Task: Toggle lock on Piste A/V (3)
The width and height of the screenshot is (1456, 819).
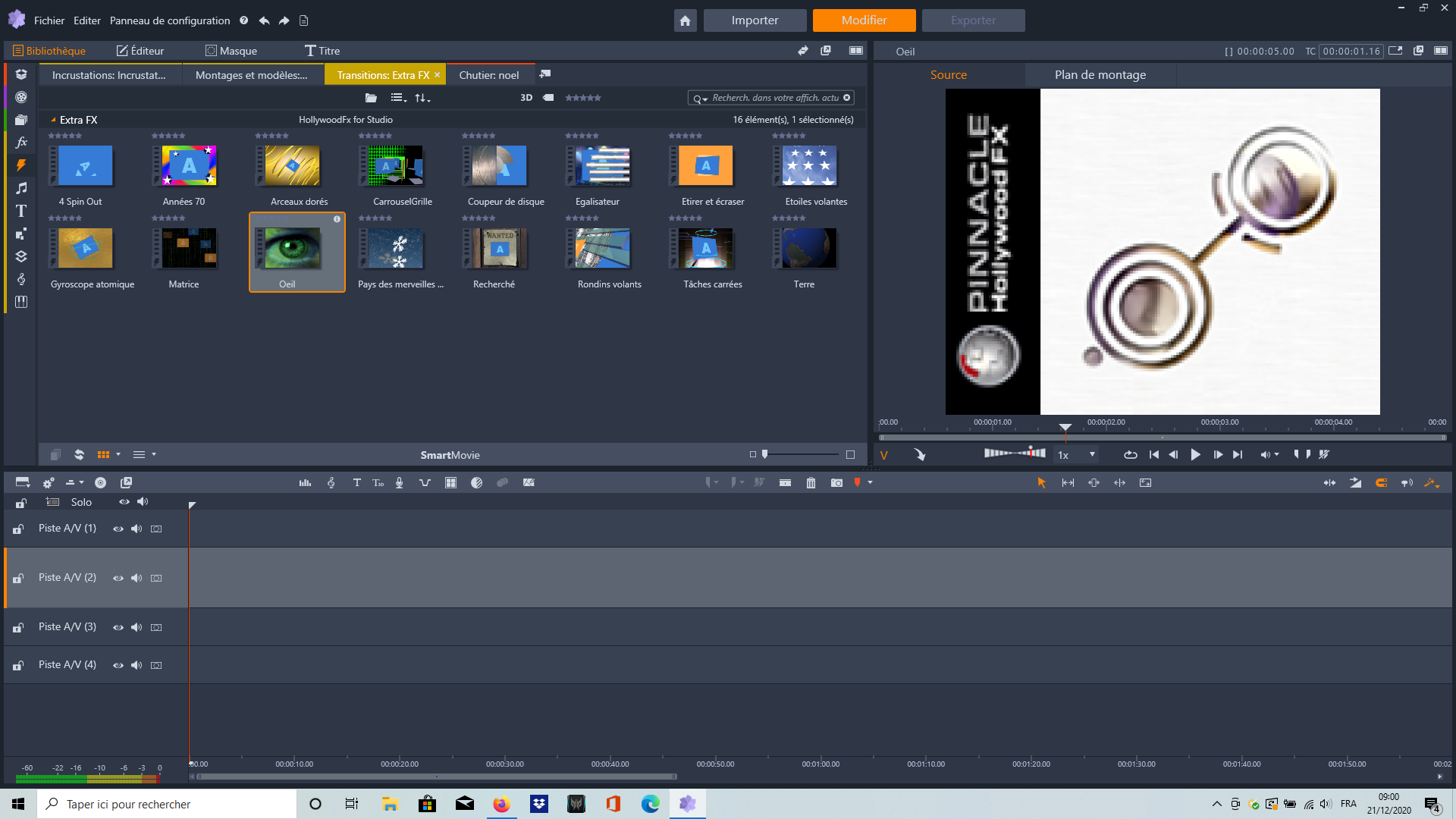Action: click(19, 627)
